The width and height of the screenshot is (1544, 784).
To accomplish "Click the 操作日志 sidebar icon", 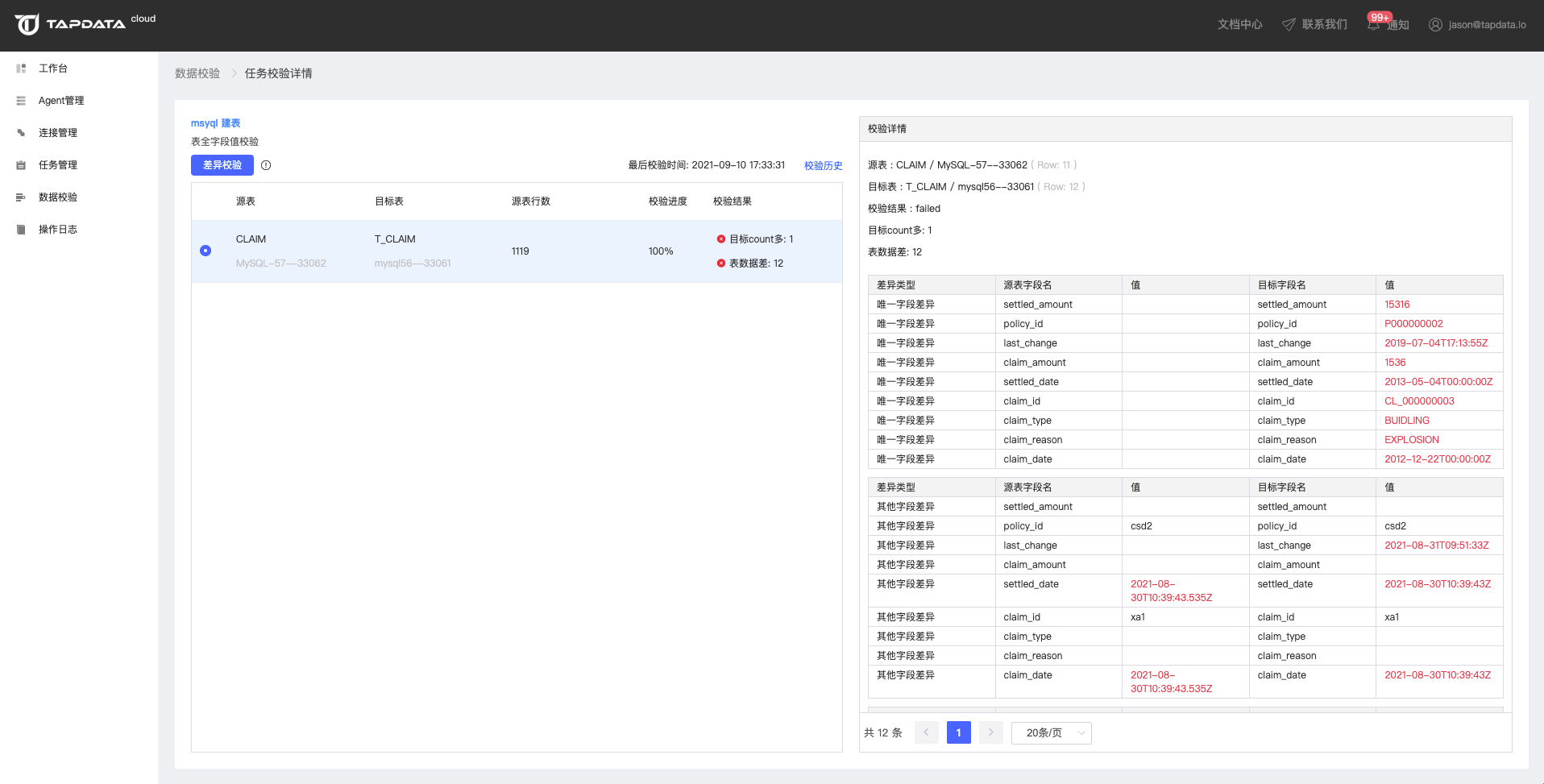I will pyautogui.click(x=21, y=230).
